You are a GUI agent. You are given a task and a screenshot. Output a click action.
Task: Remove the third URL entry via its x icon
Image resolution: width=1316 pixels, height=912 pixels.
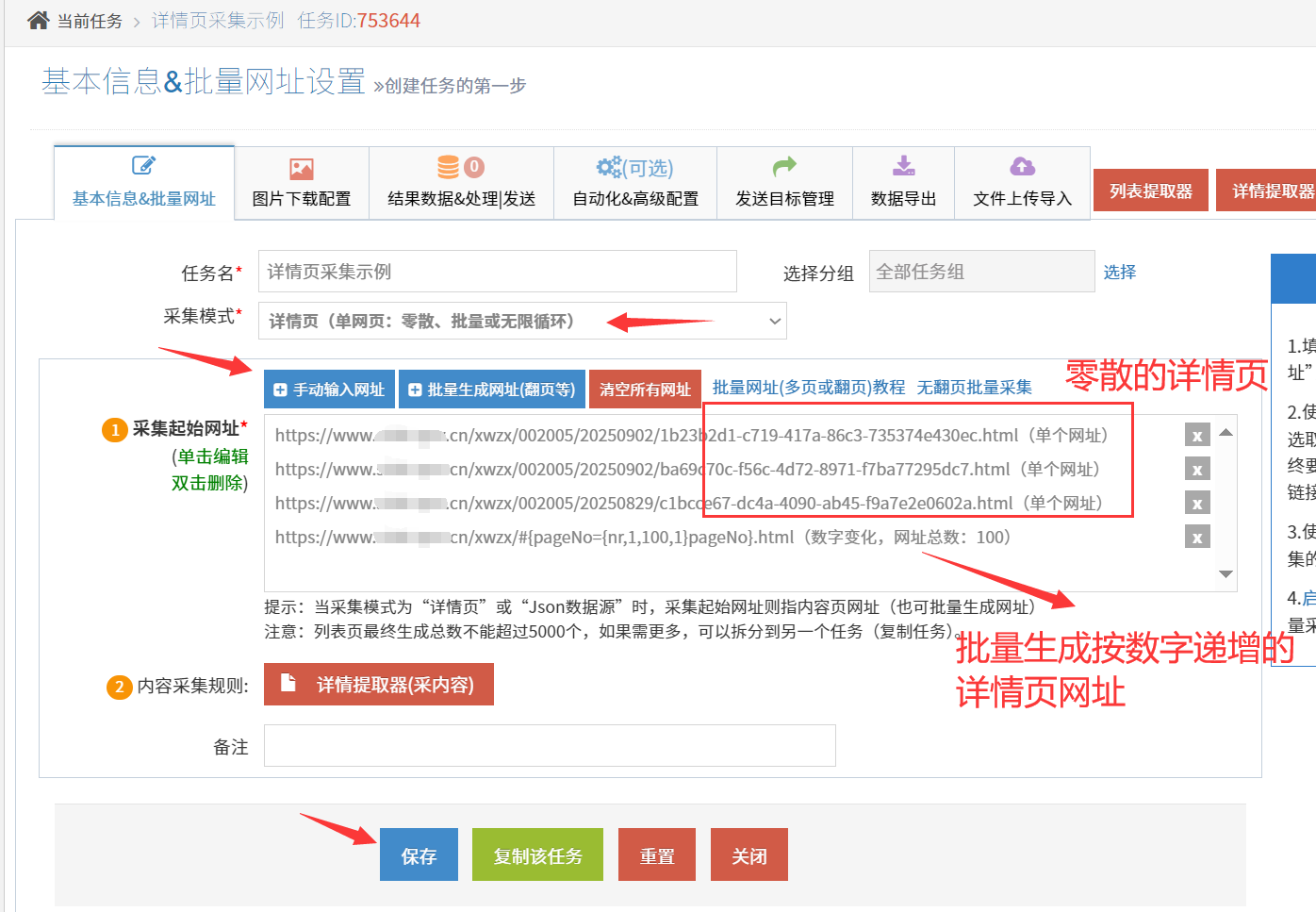pos(1196,504)
